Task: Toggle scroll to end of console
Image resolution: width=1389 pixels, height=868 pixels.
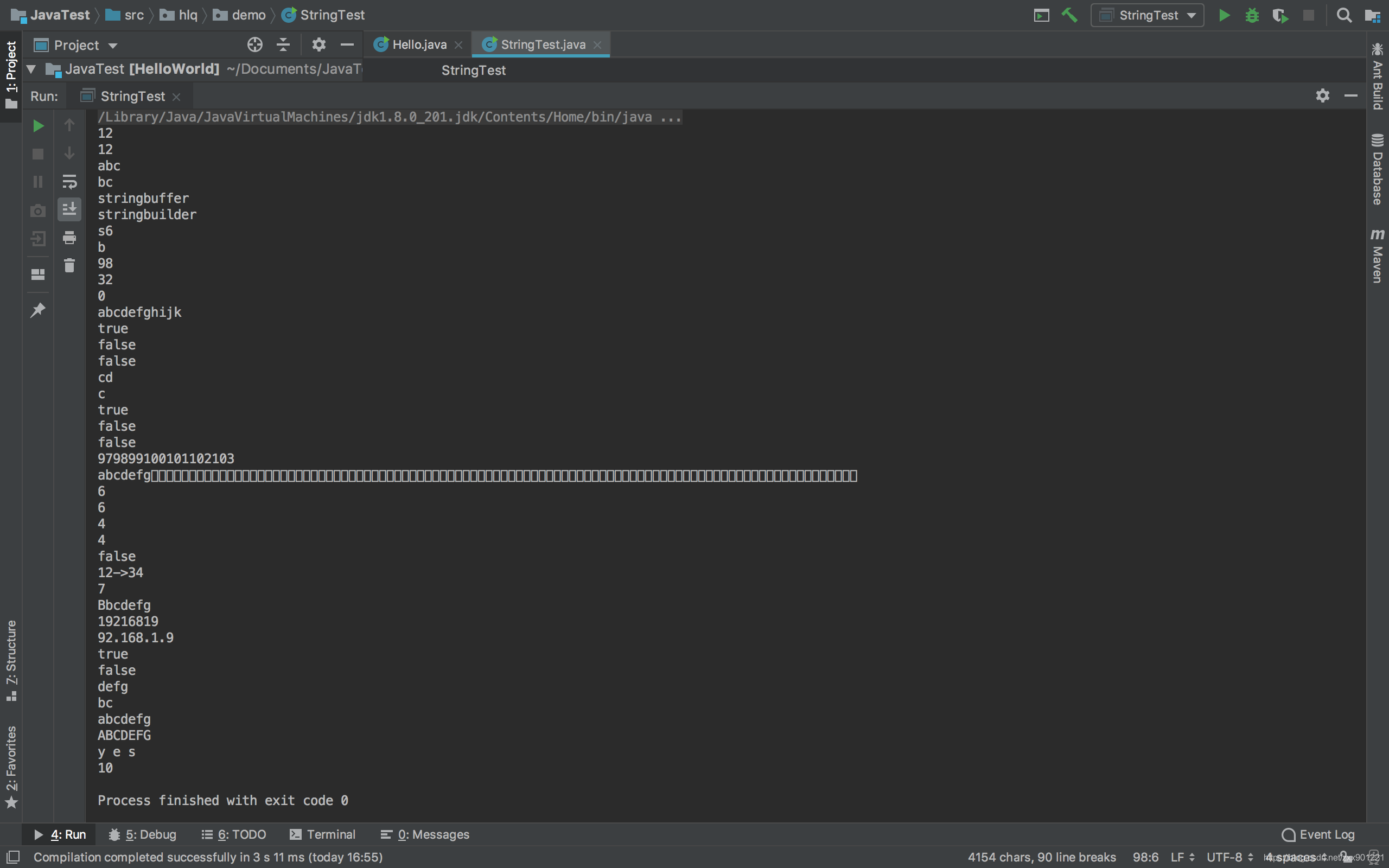Action: (69, 209)
